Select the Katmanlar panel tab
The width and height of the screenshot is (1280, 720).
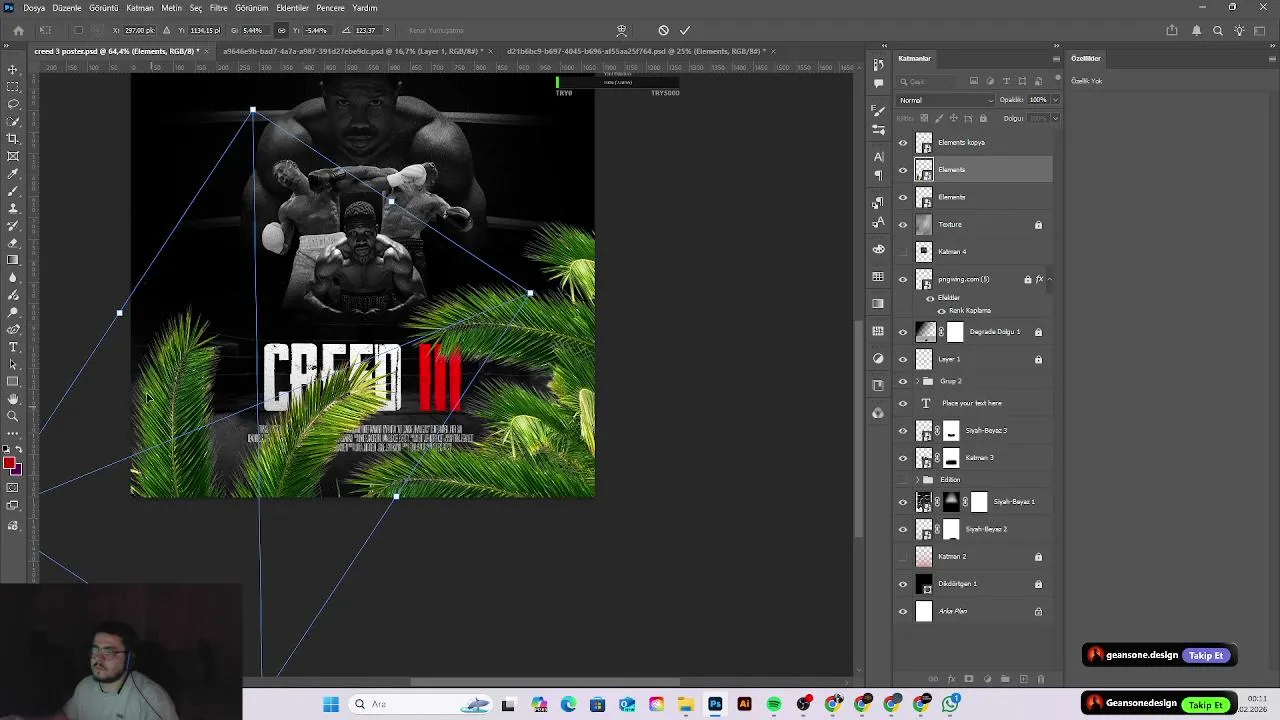915,59
